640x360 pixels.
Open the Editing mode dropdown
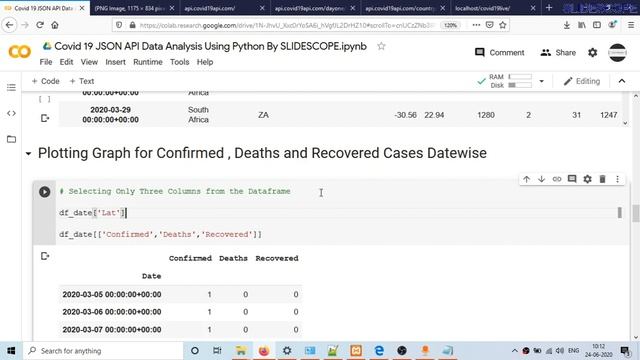click(582, 81)
